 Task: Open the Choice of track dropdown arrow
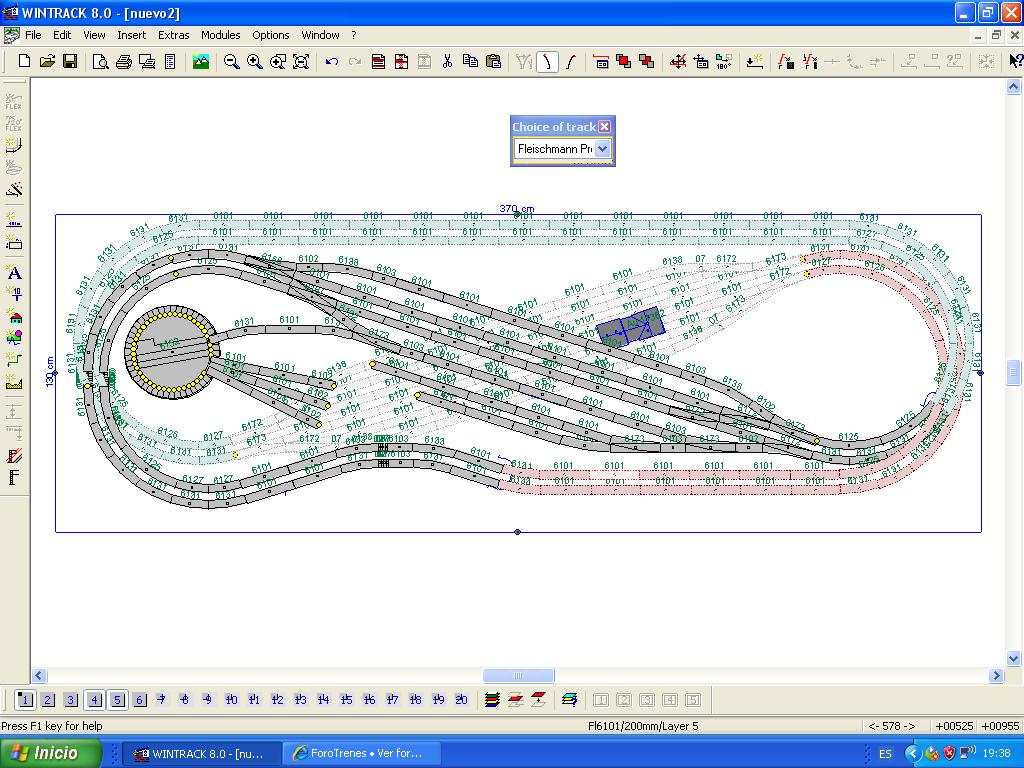[x=602, y=149]
